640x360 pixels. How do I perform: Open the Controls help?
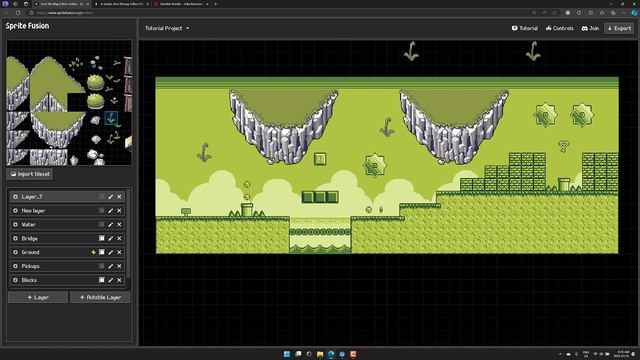point(560,28)
